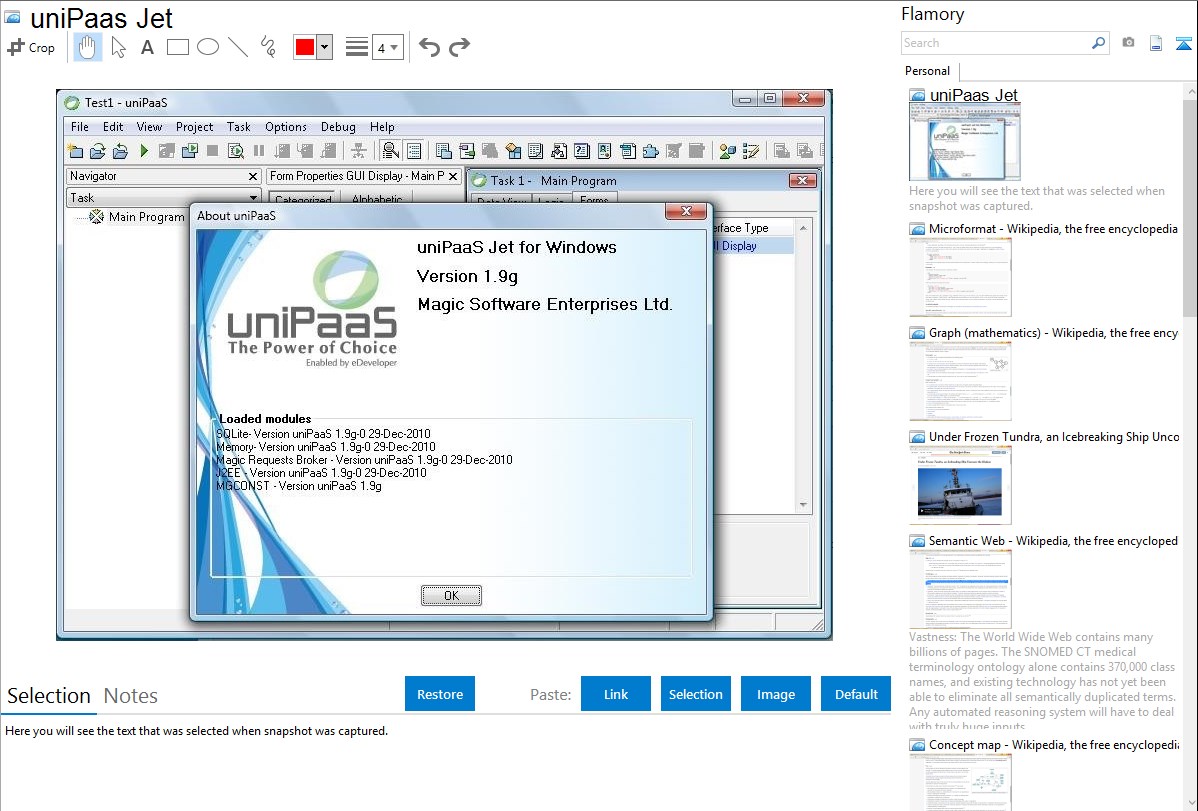Select the straight line tool
This screenshot has width=1198, height=811.
pyautogui.click(x=238, y=47)
